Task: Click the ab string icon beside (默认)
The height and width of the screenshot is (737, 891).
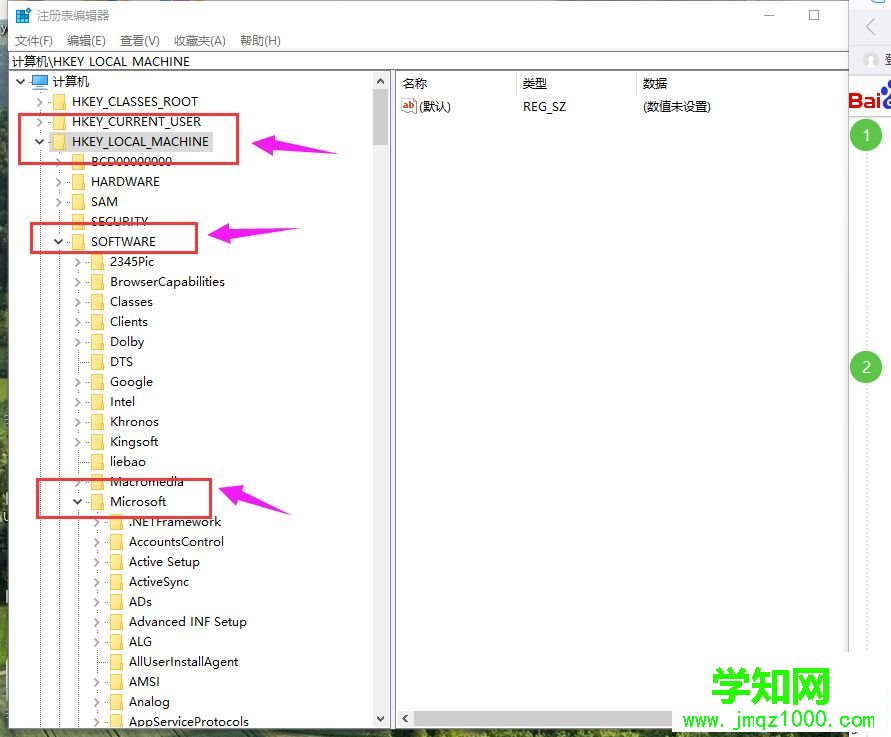Action: 410,106
